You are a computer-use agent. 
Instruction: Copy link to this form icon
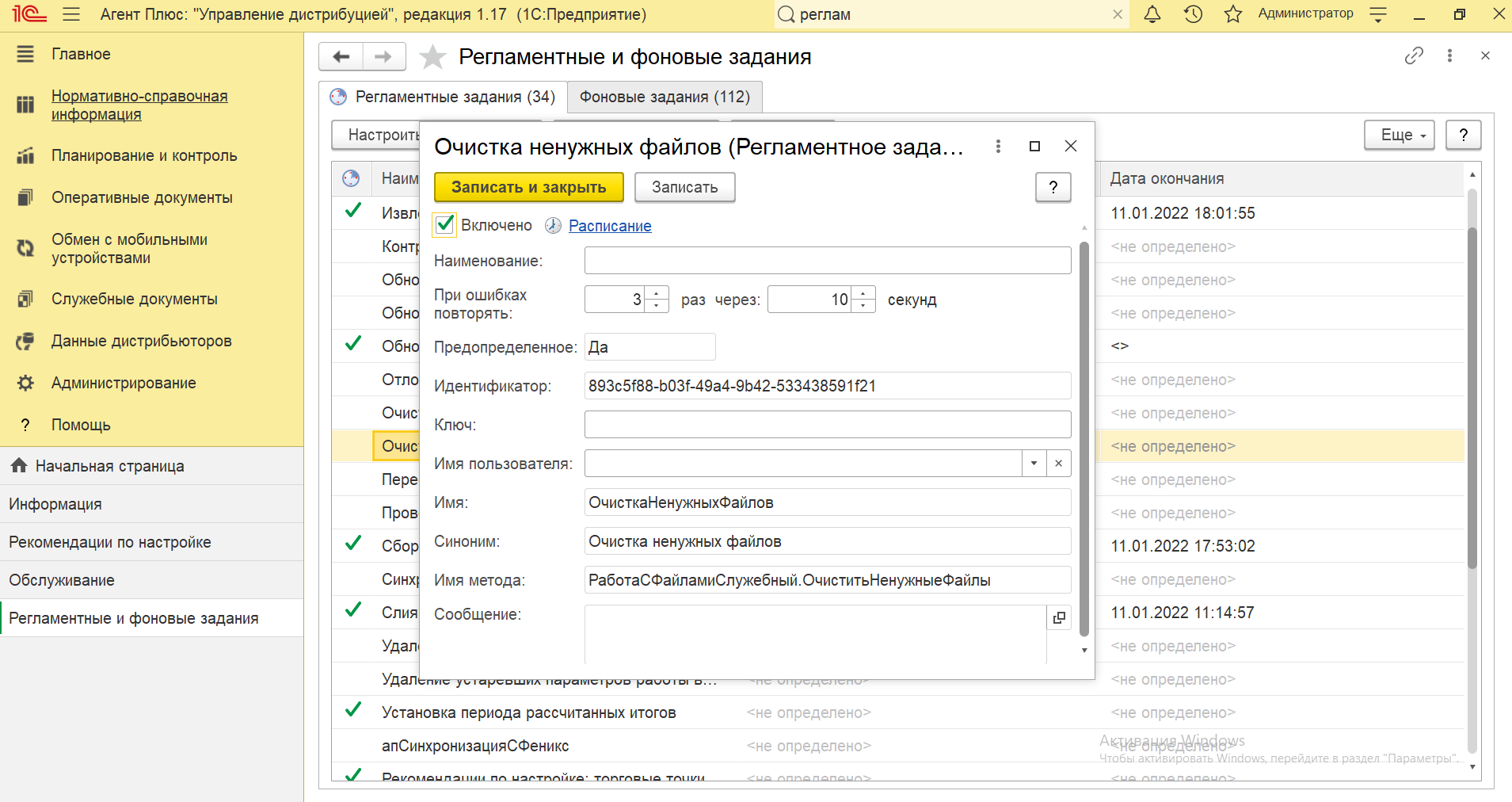1414,55
